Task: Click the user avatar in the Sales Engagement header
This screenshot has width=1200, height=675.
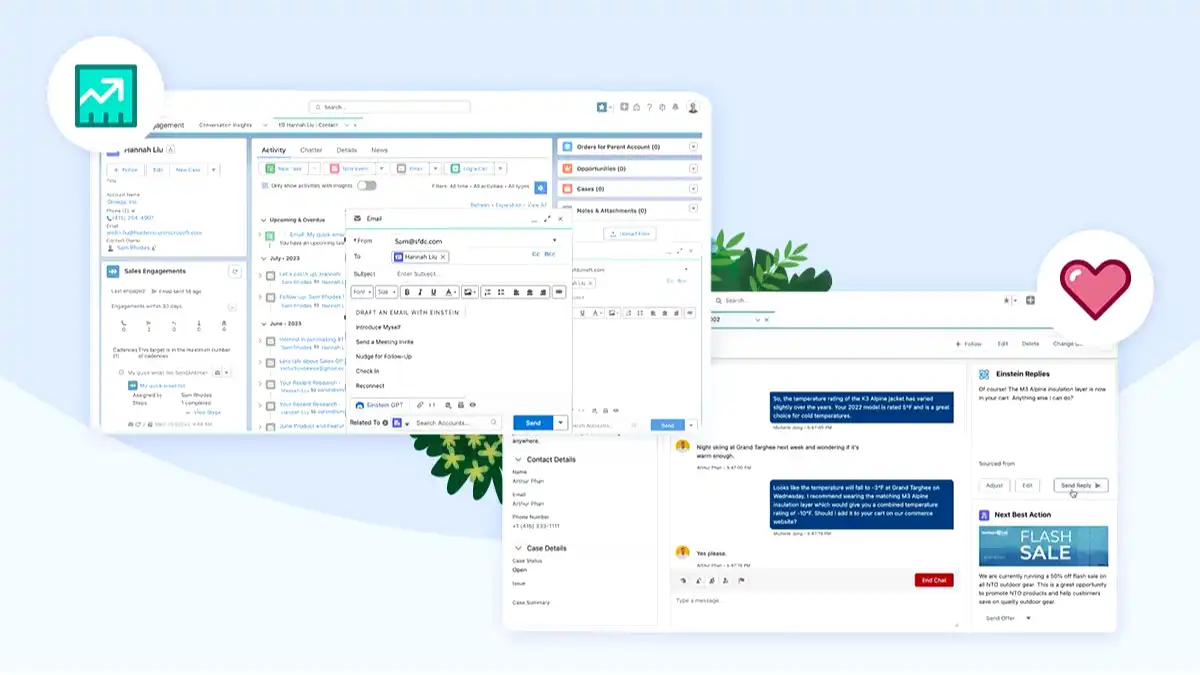Action: click(691, 107)
